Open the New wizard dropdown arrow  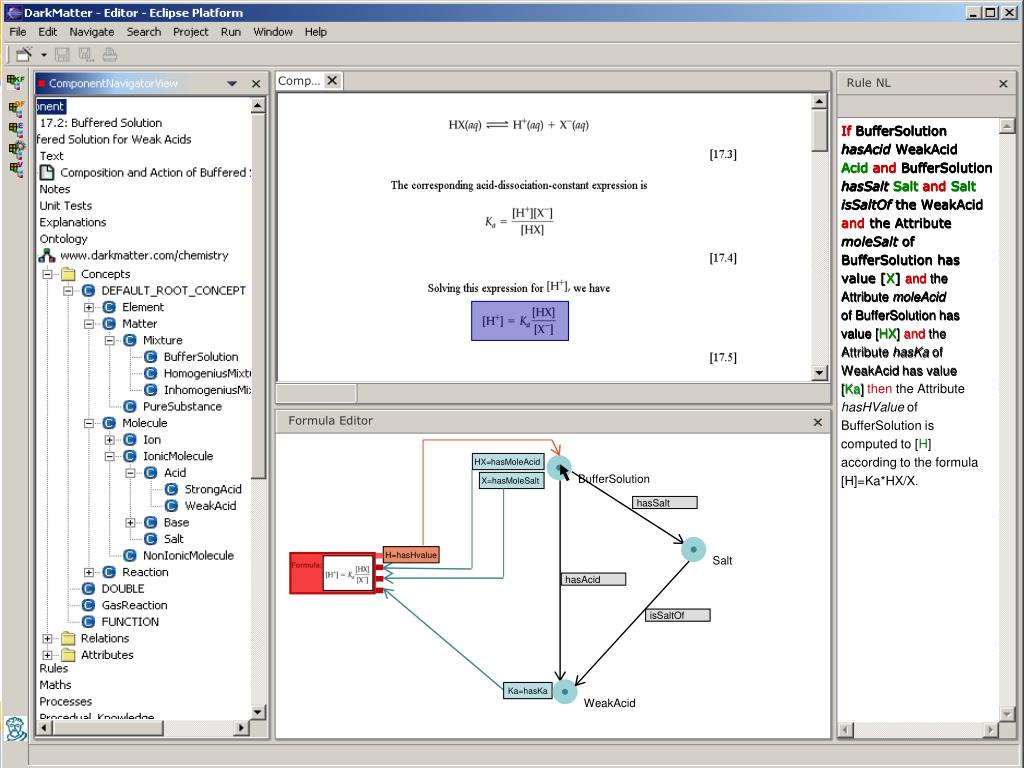tap(44, 56)
